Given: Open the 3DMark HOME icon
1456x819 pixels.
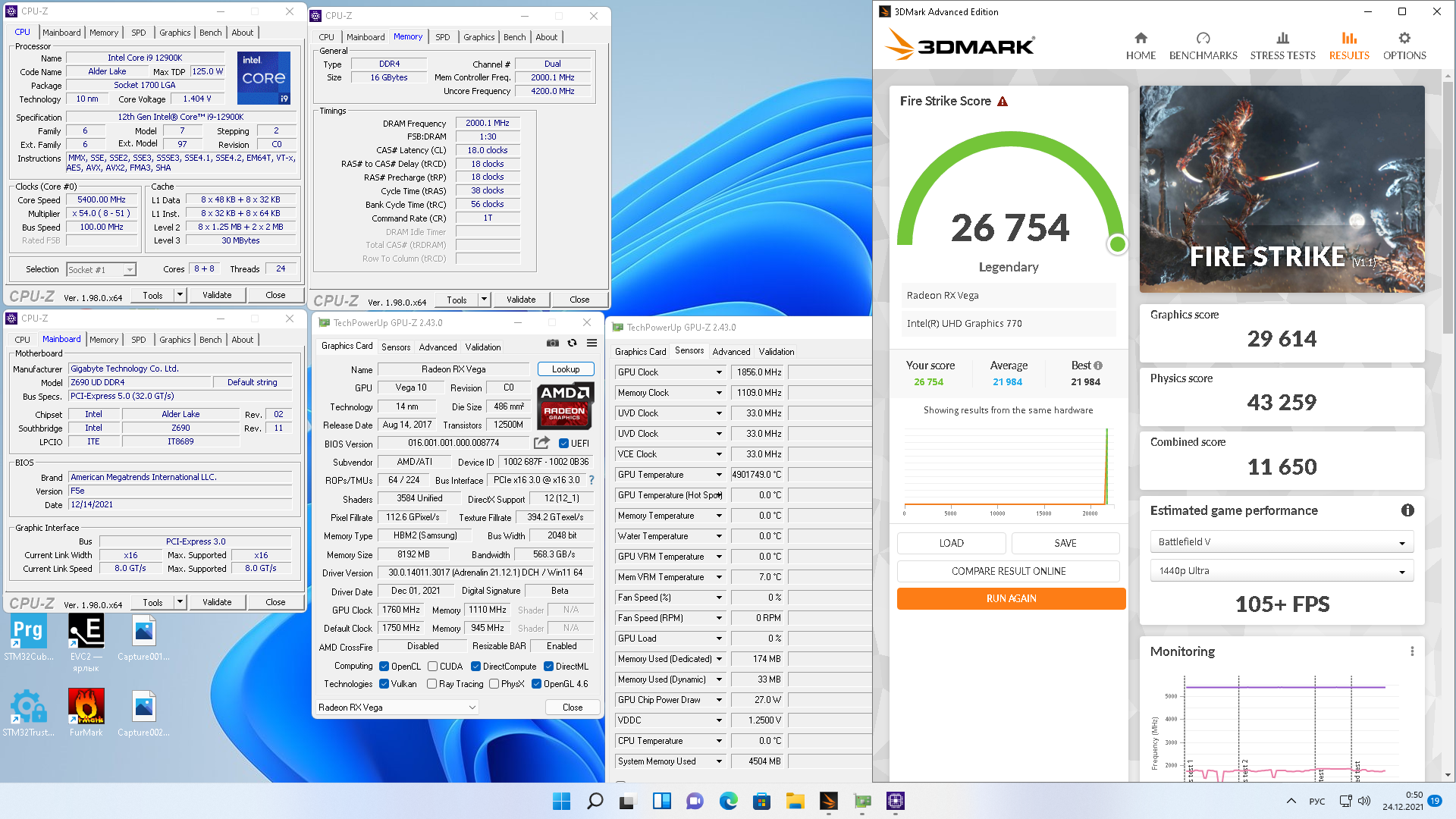Looking at the screenshot, I should (x=1141, y=45).
